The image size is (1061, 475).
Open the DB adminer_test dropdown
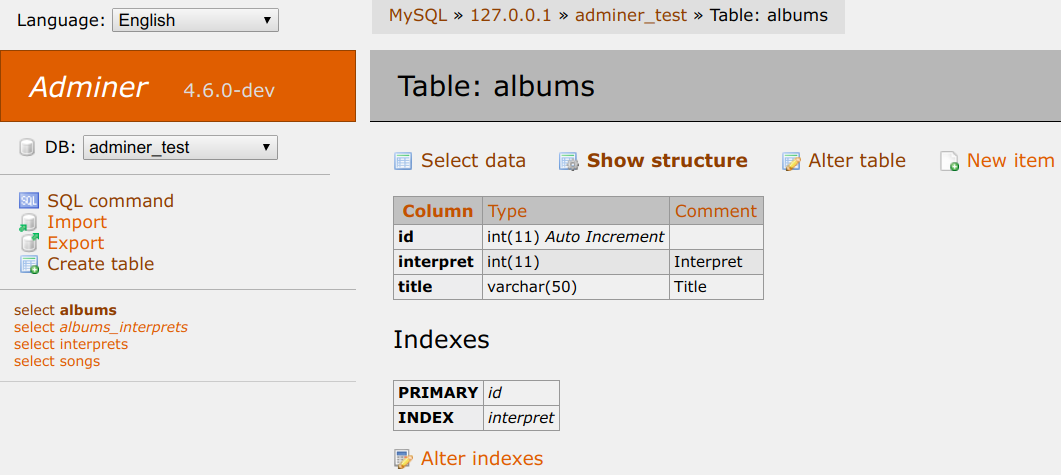click(180, 148)
